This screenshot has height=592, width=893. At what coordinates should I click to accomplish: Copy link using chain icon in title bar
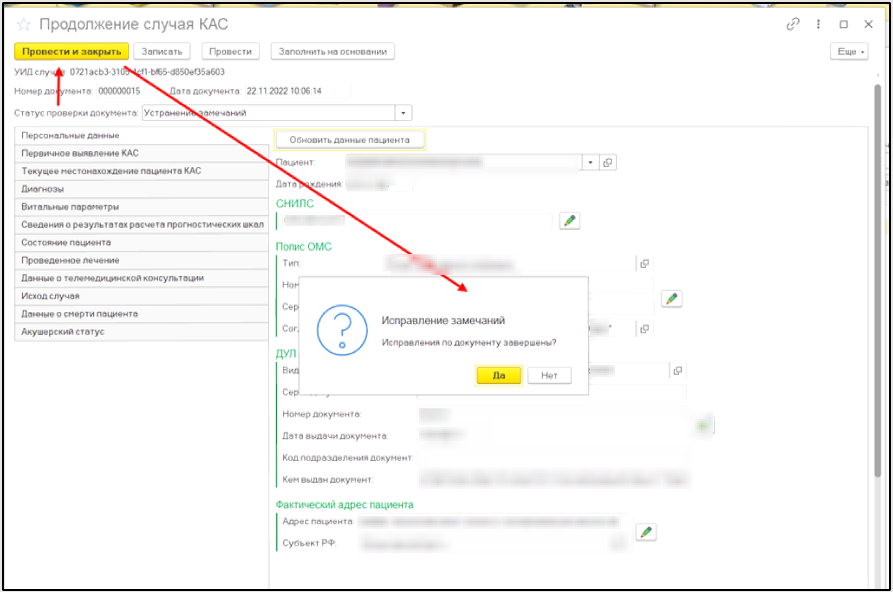[x=794, y=24]
